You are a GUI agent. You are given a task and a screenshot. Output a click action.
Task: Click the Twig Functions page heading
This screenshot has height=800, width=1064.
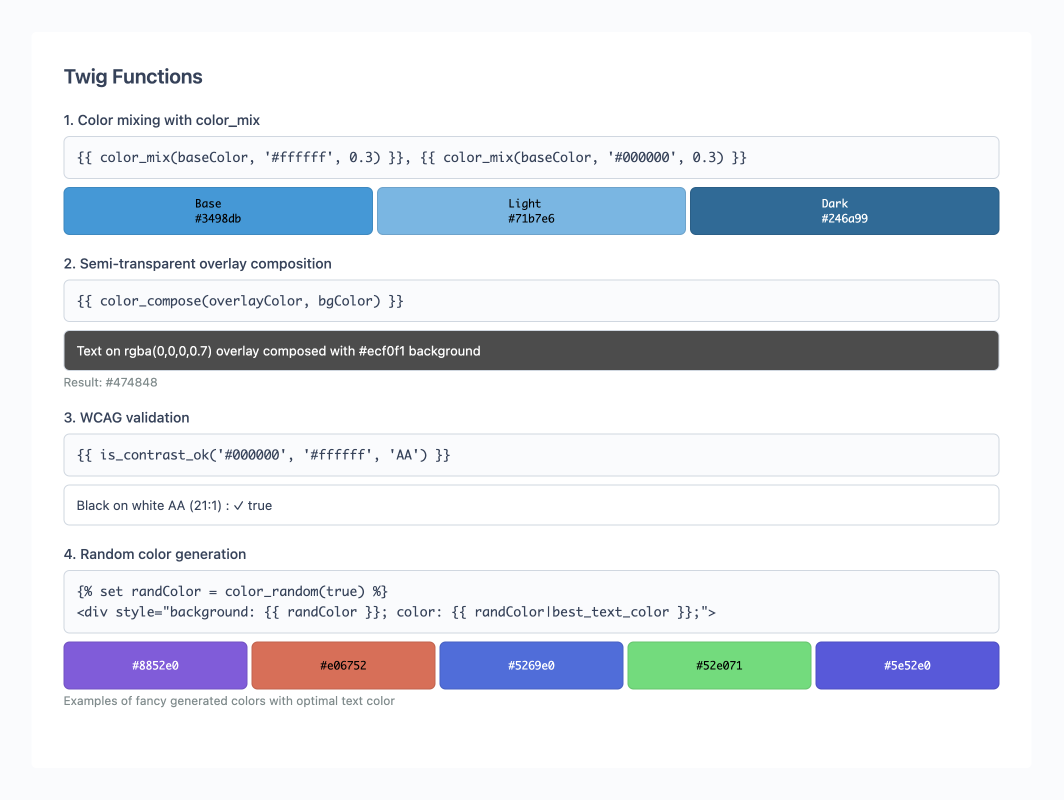point(133,77)
